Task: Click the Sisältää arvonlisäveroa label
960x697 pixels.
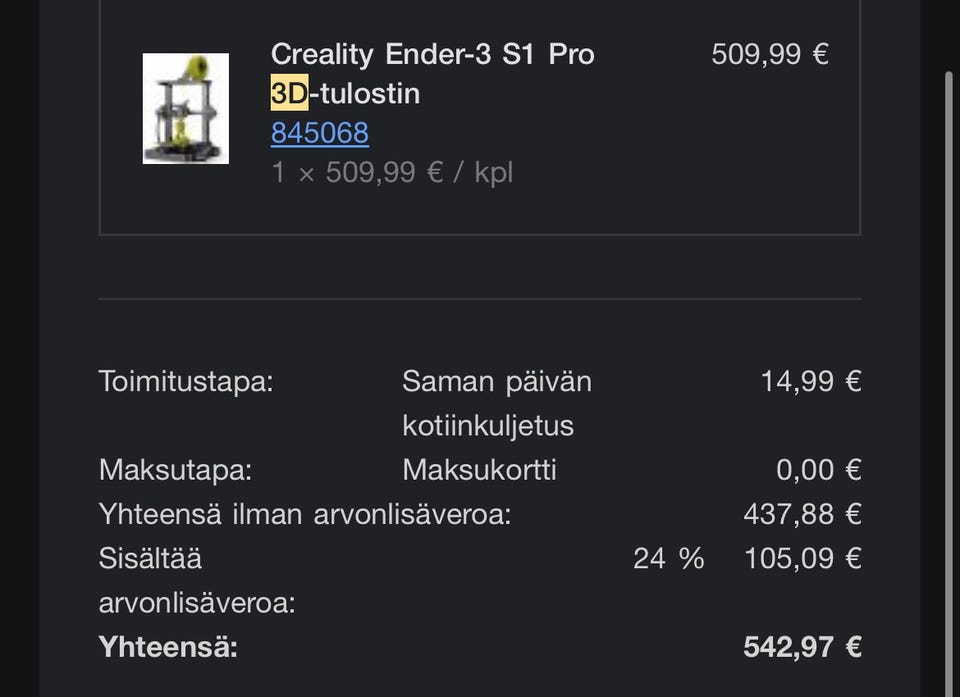Action: pyautogui.click(x=196, y=580)
